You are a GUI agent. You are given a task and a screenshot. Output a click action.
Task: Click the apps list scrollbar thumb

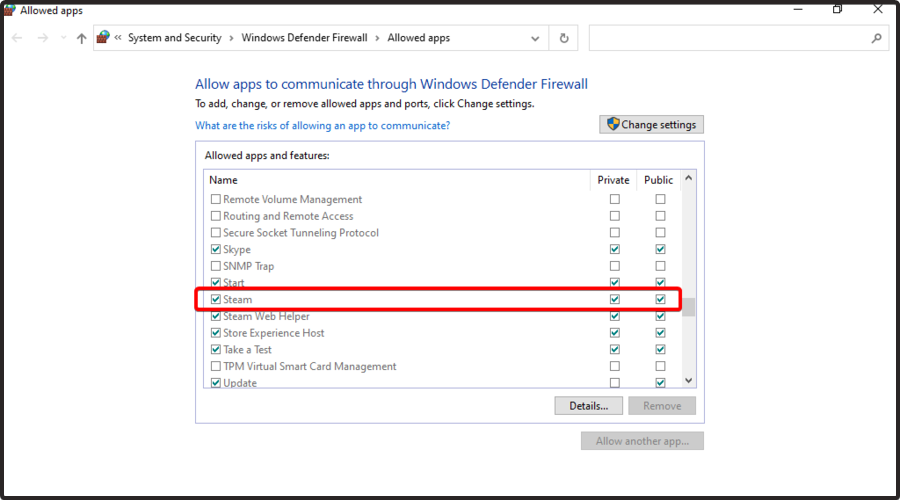(x=689, y=307)
